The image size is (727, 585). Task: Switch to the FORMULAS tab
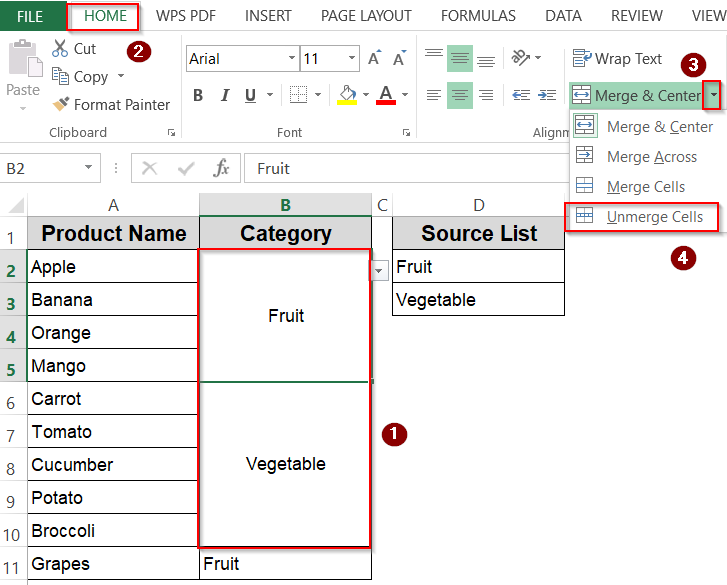[478, 16]
